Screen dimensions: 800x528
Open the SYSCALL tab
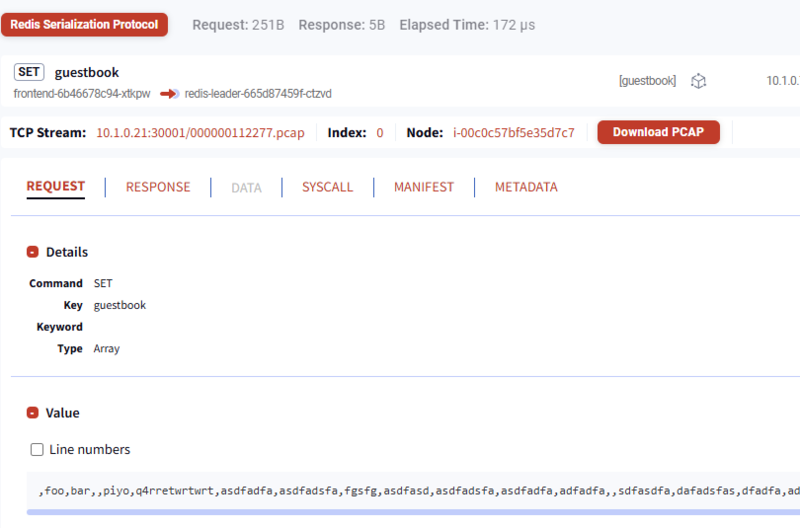click(x=328, y=187)
